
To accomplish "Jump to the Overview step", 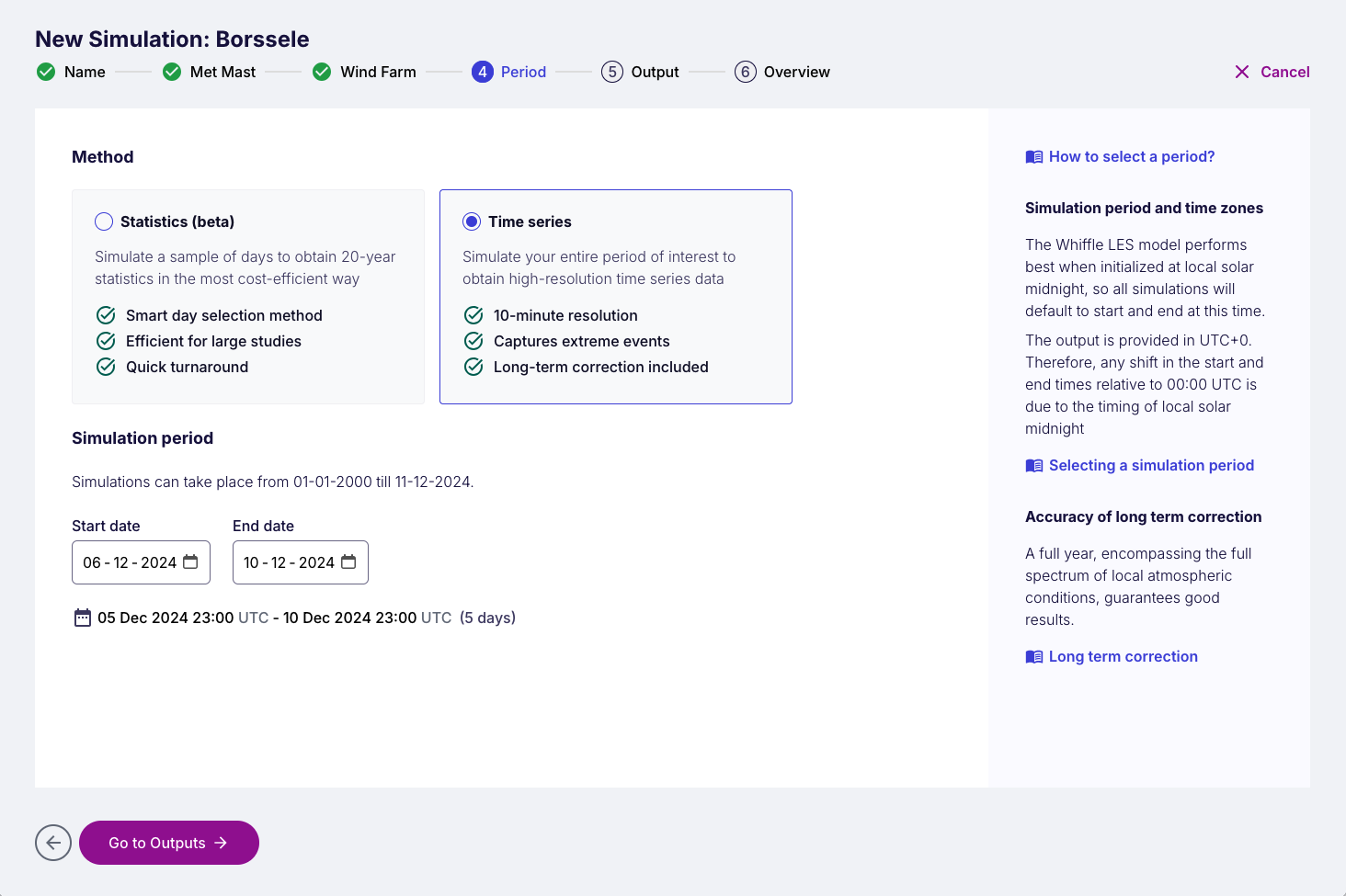I will pos(782,72).
